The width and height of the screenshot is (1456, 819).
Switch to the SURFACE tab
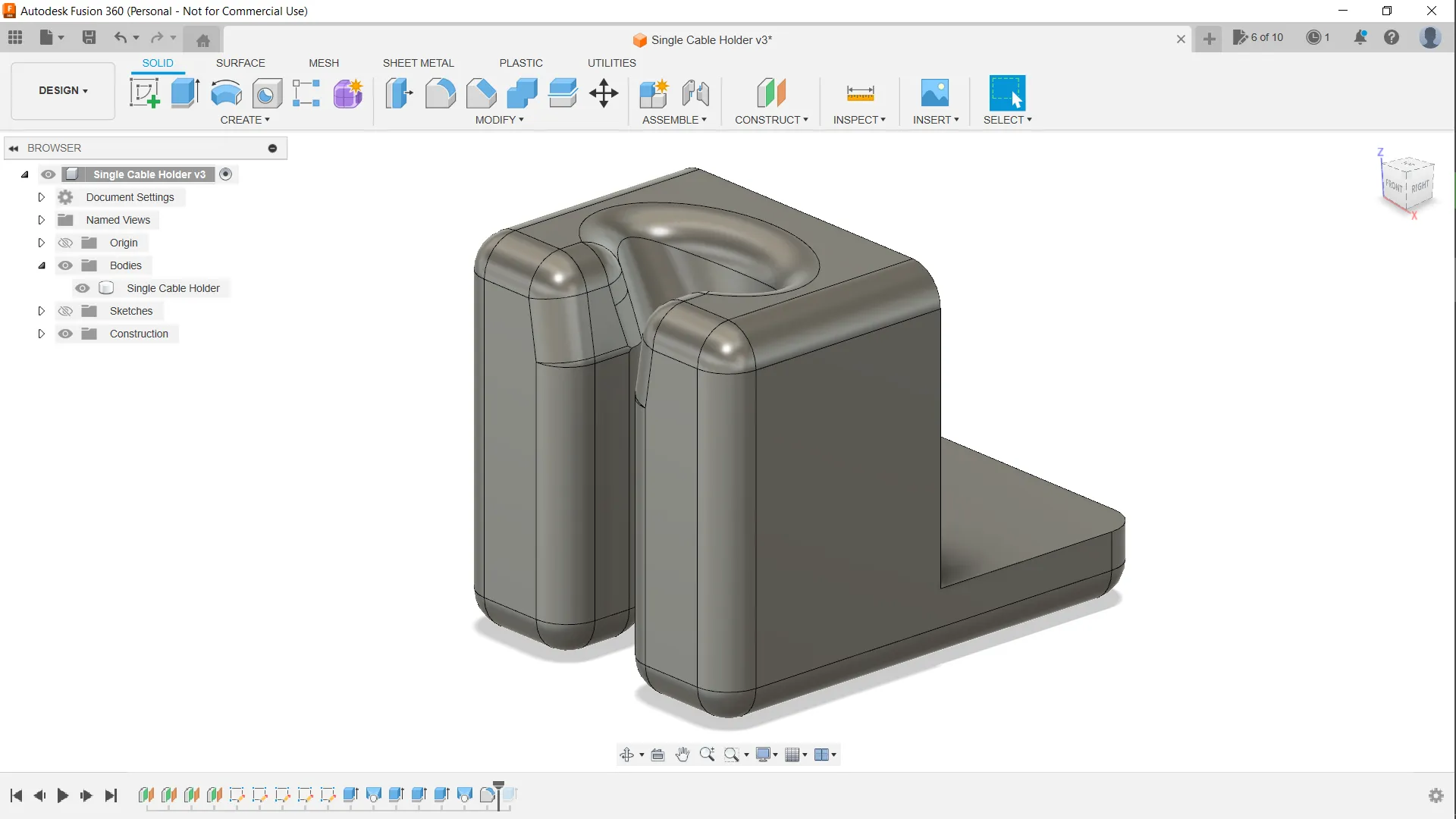(x=240, y=63)
